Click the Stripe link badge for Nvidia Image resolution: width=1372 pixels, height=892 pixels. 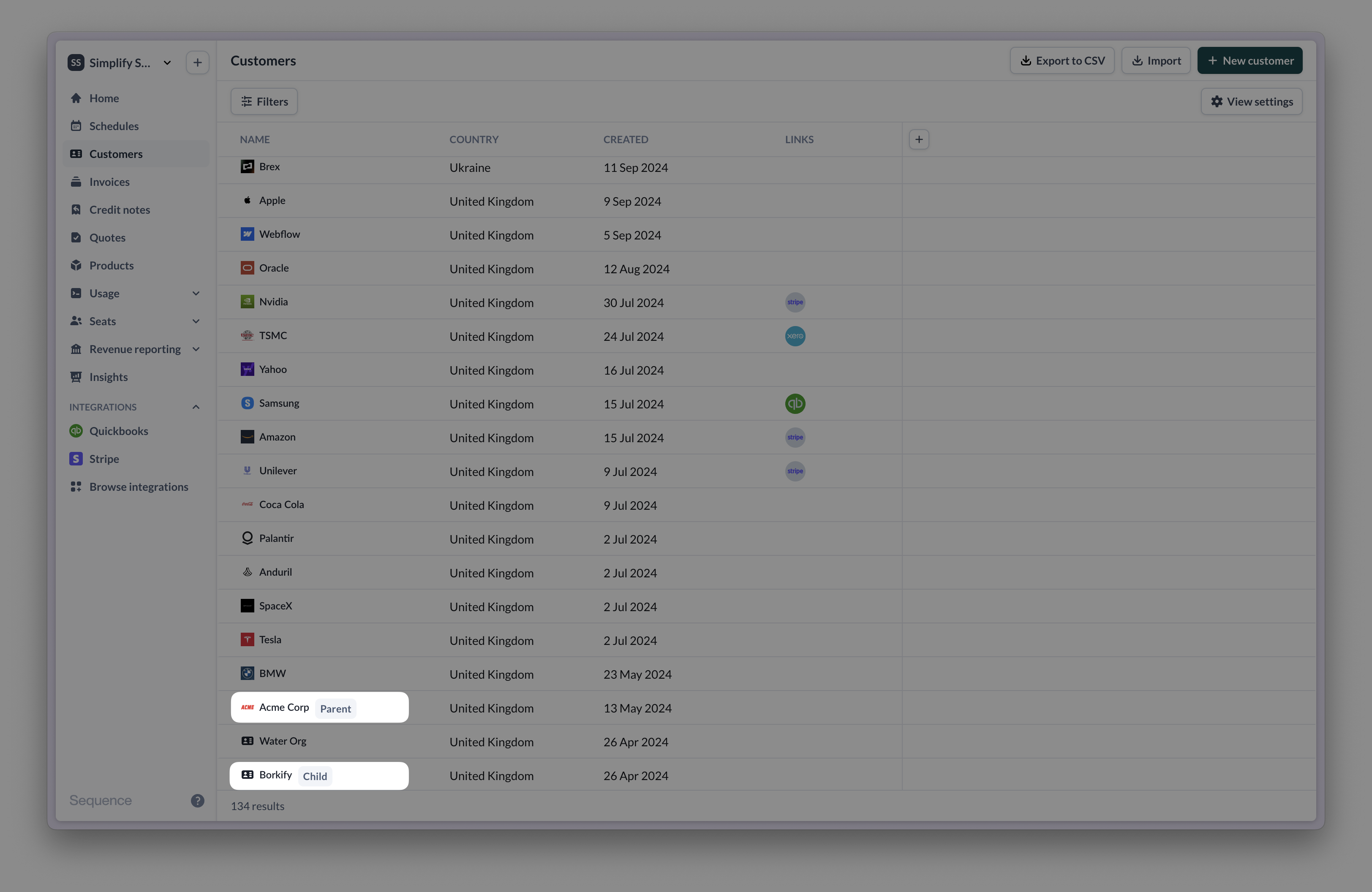(x=795, y=302)
